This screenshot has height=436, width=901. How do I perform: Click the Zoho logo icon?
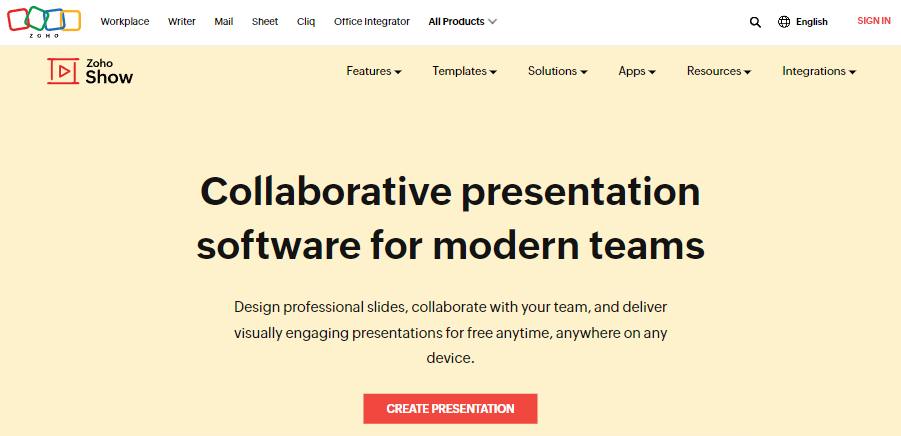[x=44, y=21]
